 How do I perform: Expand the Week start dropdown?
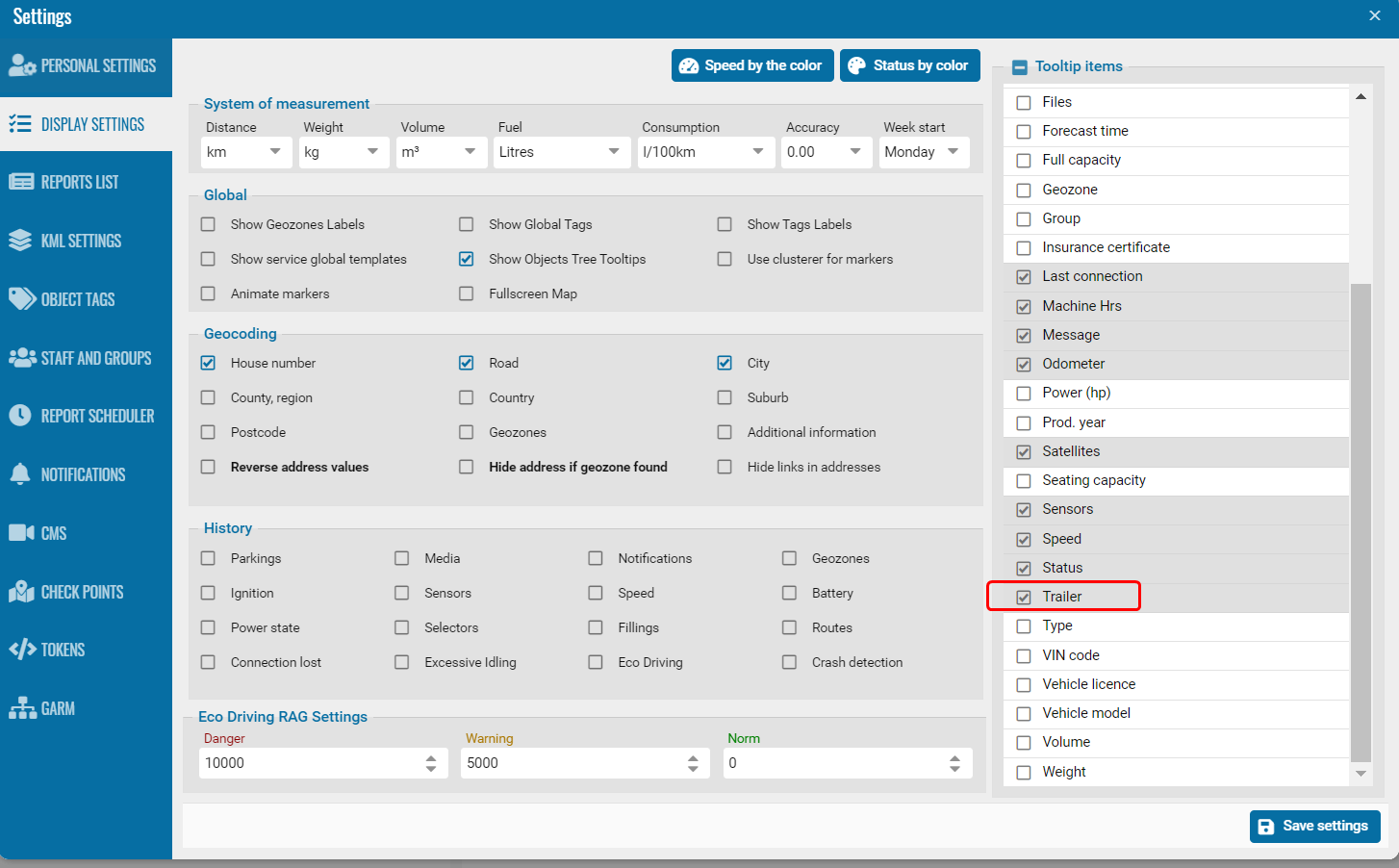point(923,152)
